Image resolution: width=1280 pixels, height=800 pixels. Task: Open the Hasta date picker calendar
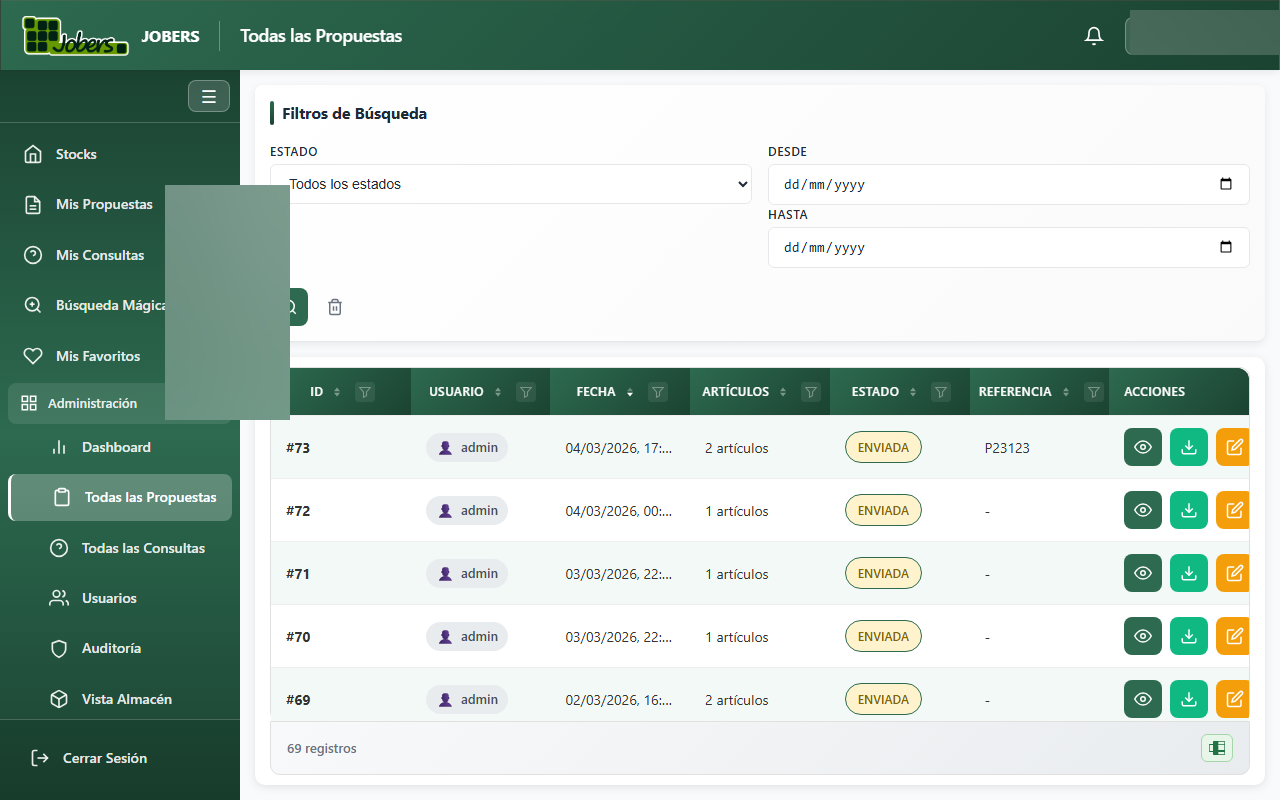point(1226,247)
